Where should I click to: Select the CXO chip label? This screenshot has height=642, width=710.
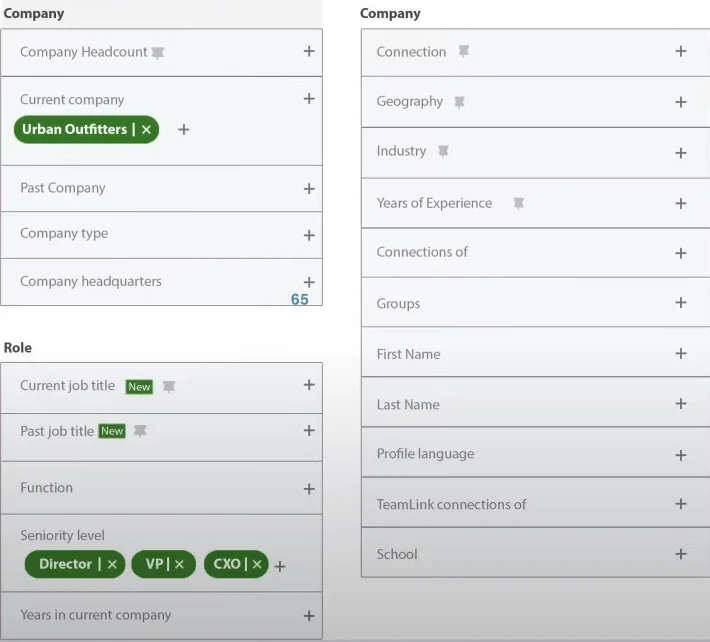[227, 564]
